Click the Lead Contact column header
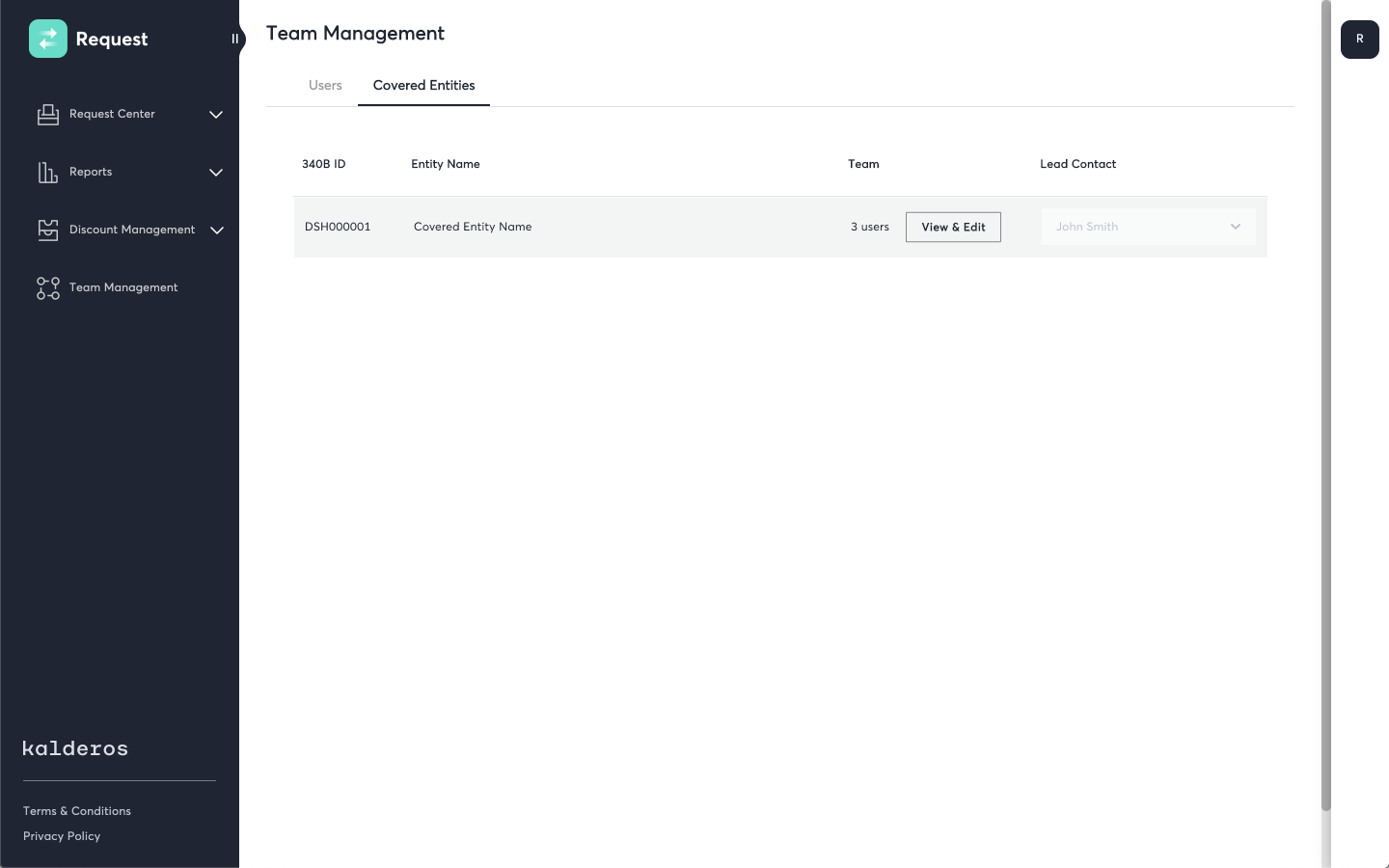Image resolution: width=1389 pixels, height=868 pixels. click(x=1077, y=164)
